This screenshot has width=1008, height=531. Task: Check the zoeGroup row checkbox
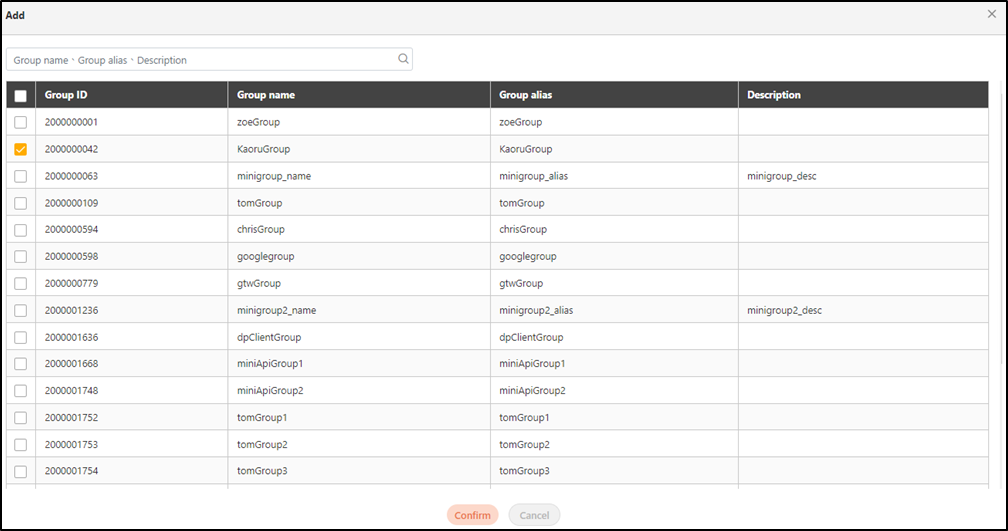21,122
